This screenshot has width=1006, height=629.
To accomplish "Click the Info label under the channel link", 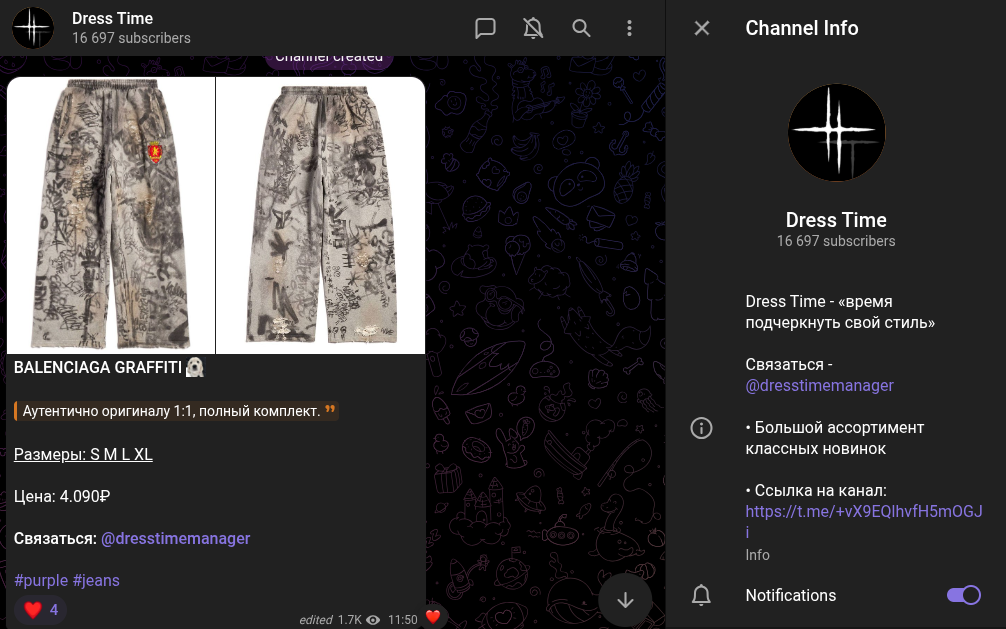I will (757, 555).
